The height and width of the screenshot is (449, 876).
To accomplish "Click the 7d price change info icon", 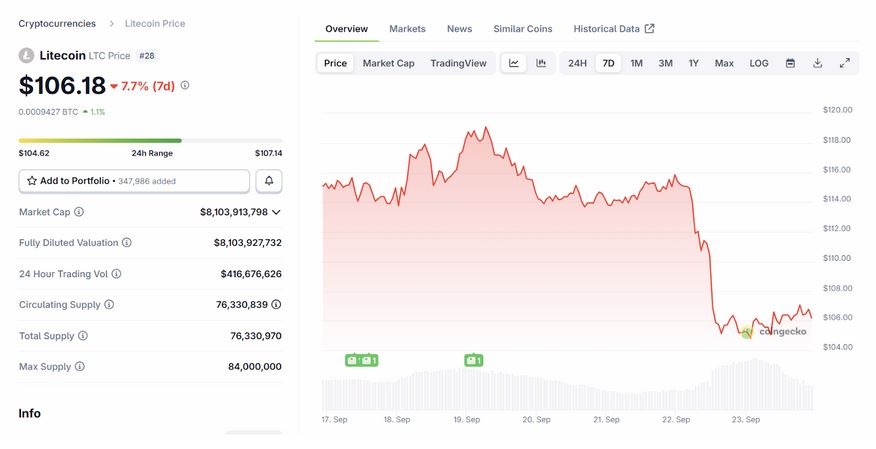I will pos(185,86).
